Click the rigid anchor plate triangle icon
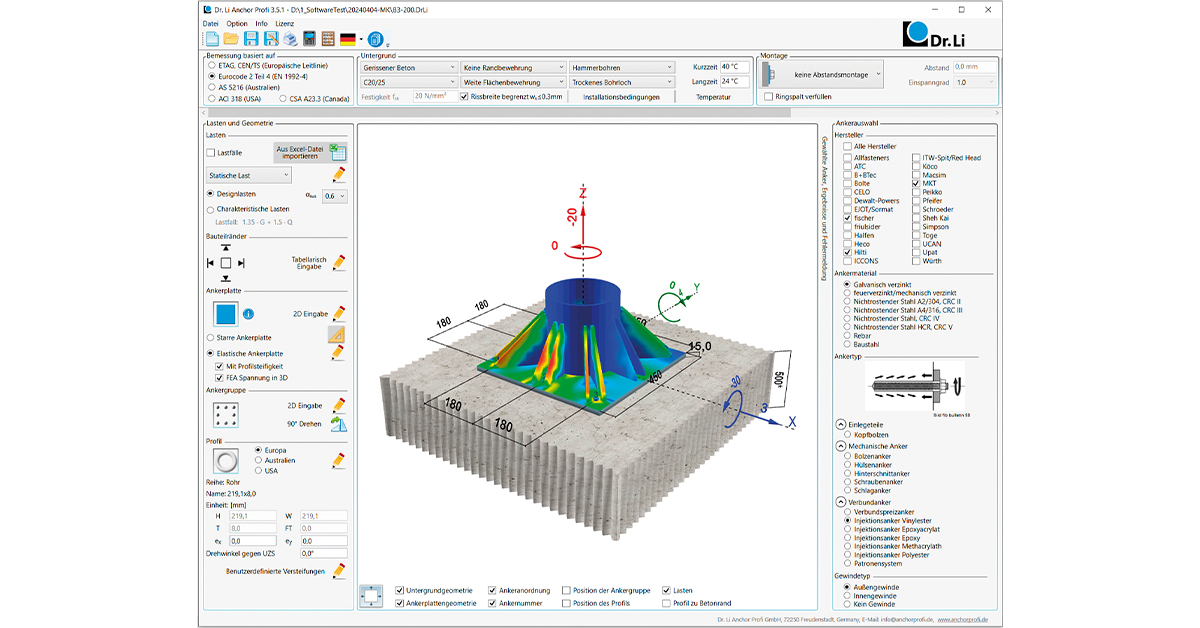 click(x=337, y=335)
